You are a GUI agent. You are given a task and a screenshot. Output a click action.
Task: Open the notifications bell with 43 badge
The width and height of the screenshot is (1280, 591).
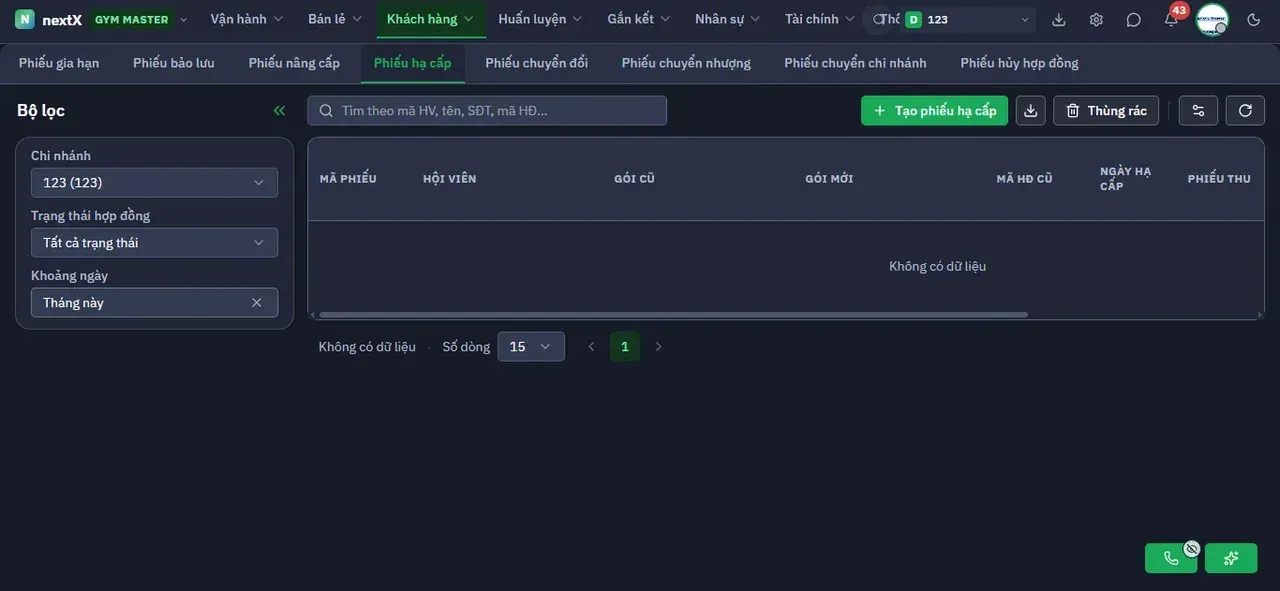point(1171,19)
